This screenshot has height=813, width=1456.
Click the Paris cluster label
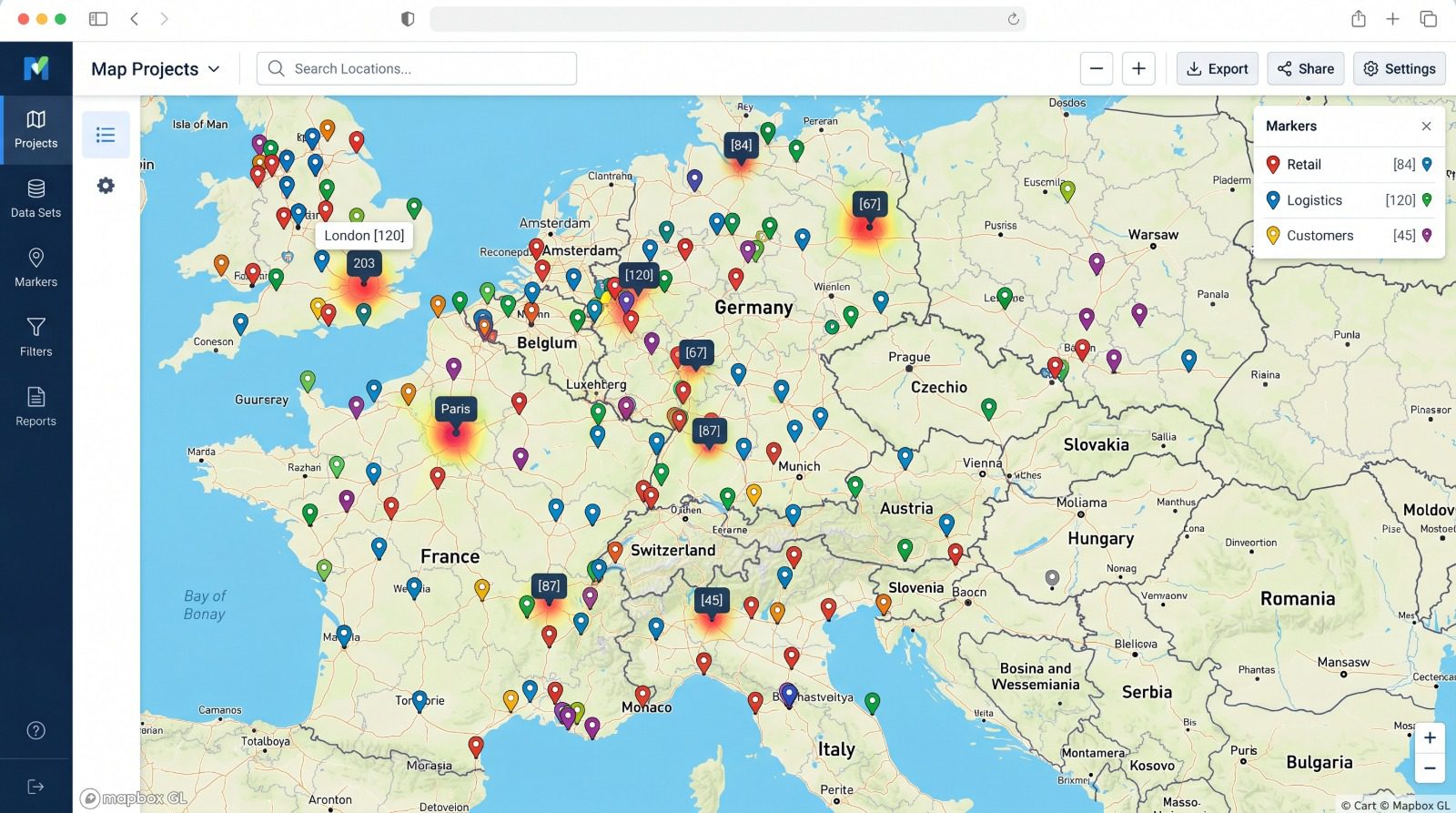coord(456,409)
